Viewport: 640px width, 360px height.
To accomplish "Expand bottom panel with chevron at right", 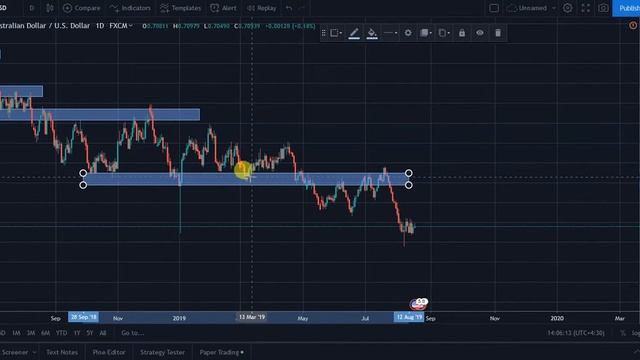I will click(x=636, y=352).
